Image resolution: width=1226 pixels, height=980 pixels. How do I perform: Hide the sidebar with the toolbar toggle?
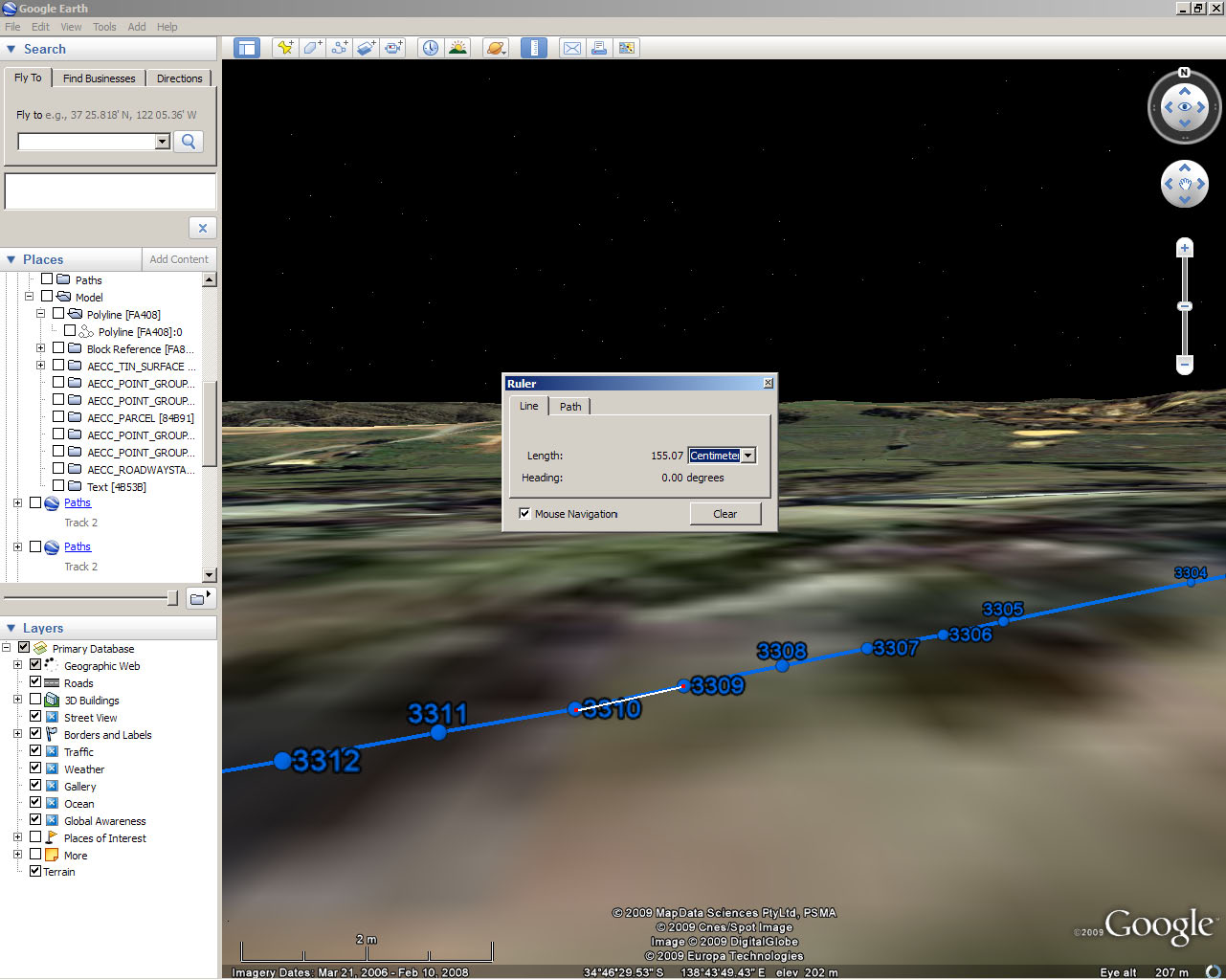click(247, 48)
